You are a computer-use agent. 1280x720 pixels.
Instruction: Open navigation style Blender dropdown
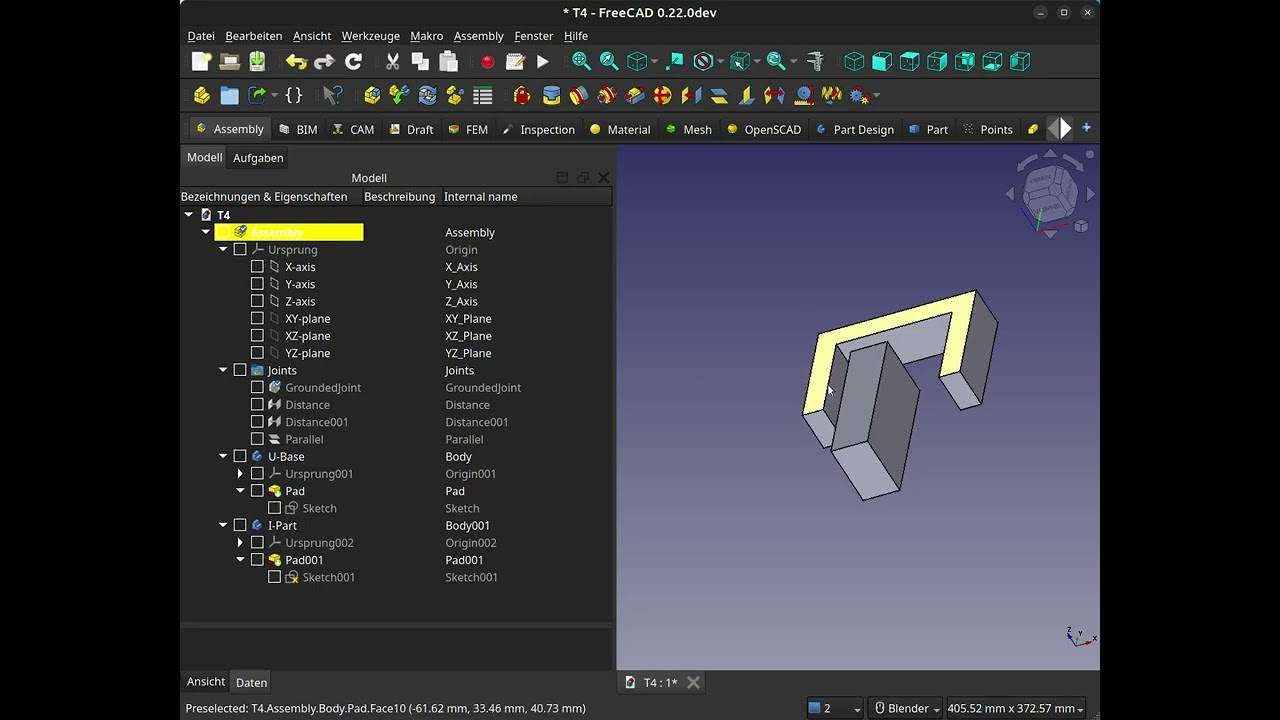tap(908, 708)
